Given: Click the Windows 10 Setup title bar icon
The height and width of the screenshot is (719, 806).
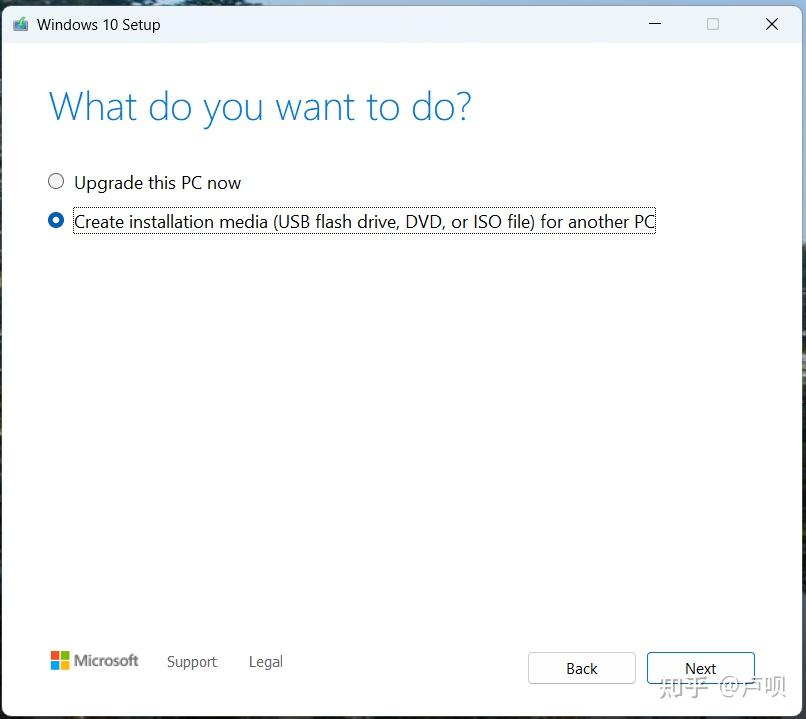Looking at the screenshot, I should pyautogui.click(x=21, y=24).
